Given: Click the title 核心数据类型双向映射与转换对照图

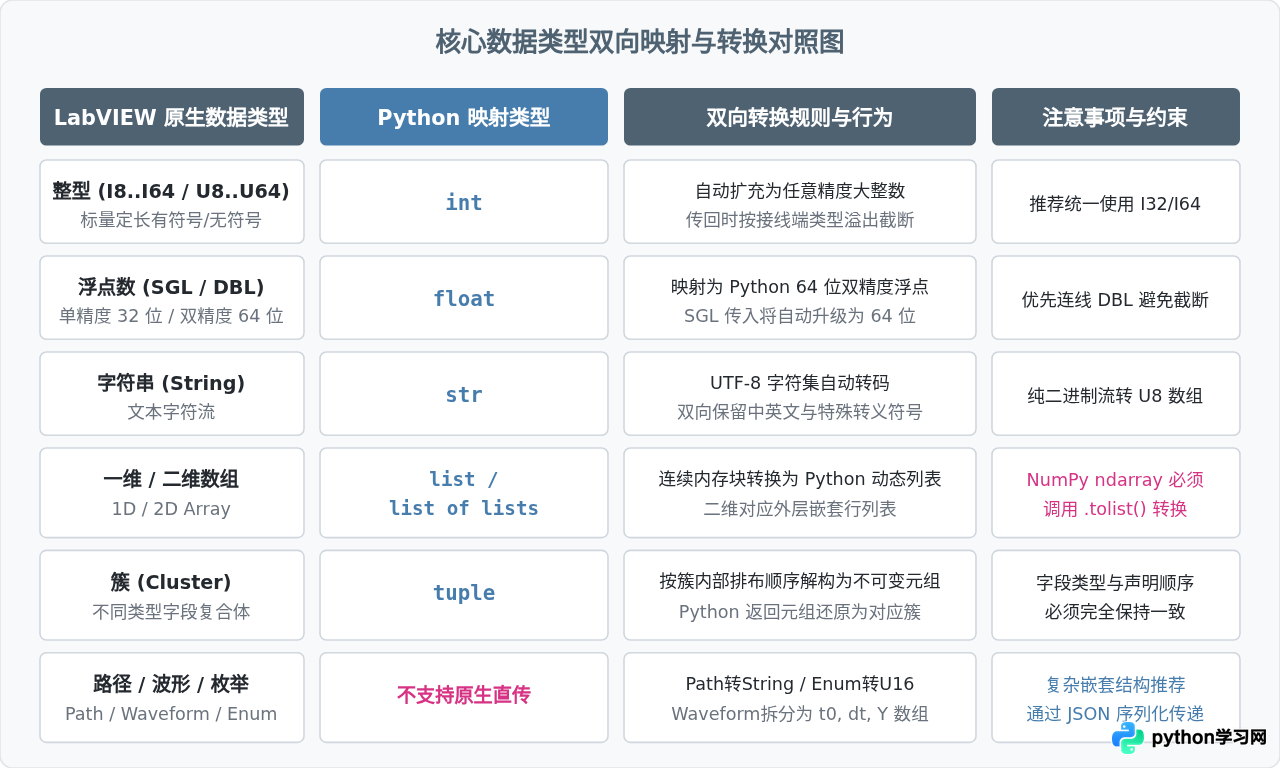Looking at the screenshot, I should coord(640,42).
